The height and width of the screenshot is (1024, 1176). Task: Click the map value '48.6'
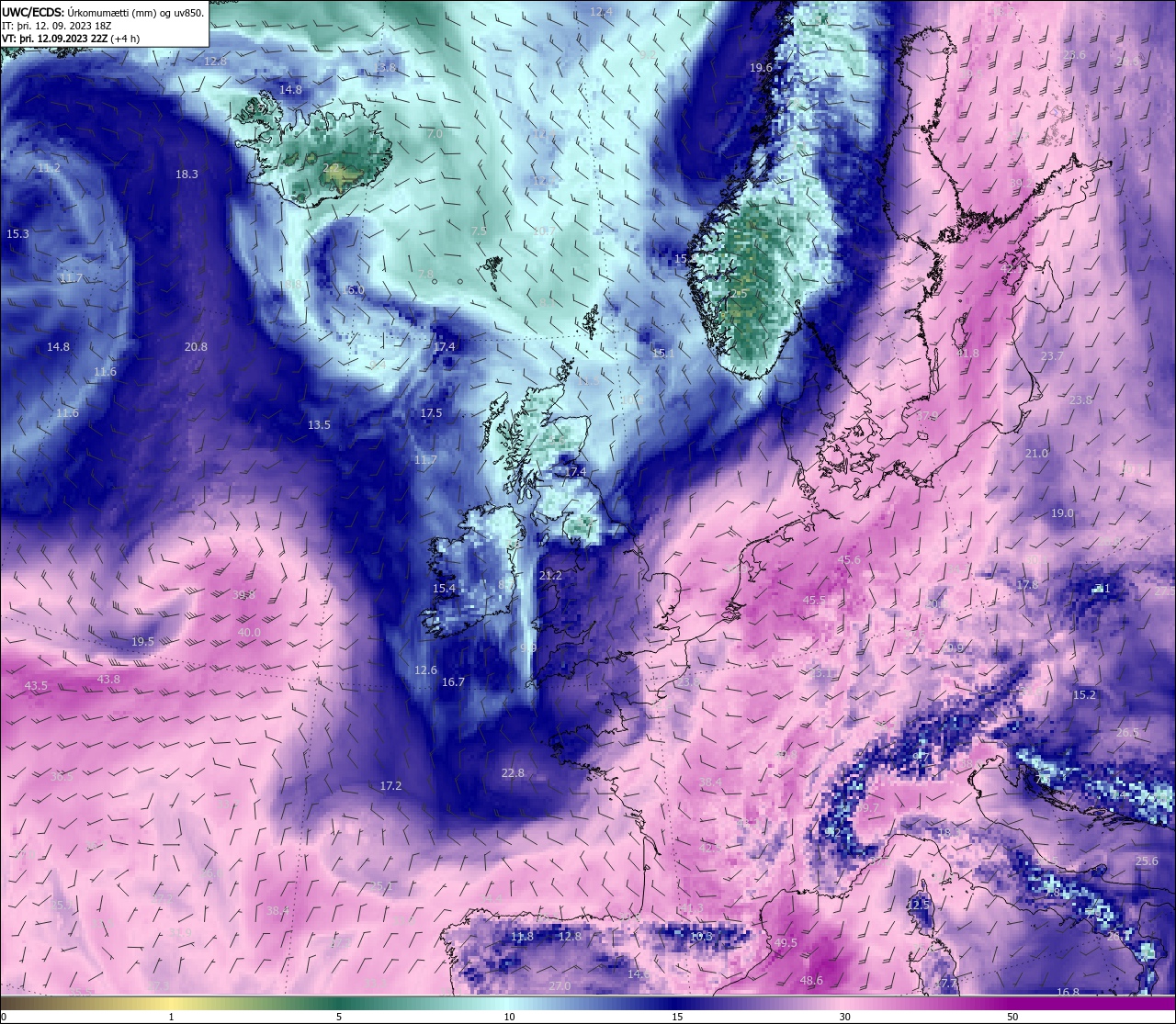pos(811,981)
